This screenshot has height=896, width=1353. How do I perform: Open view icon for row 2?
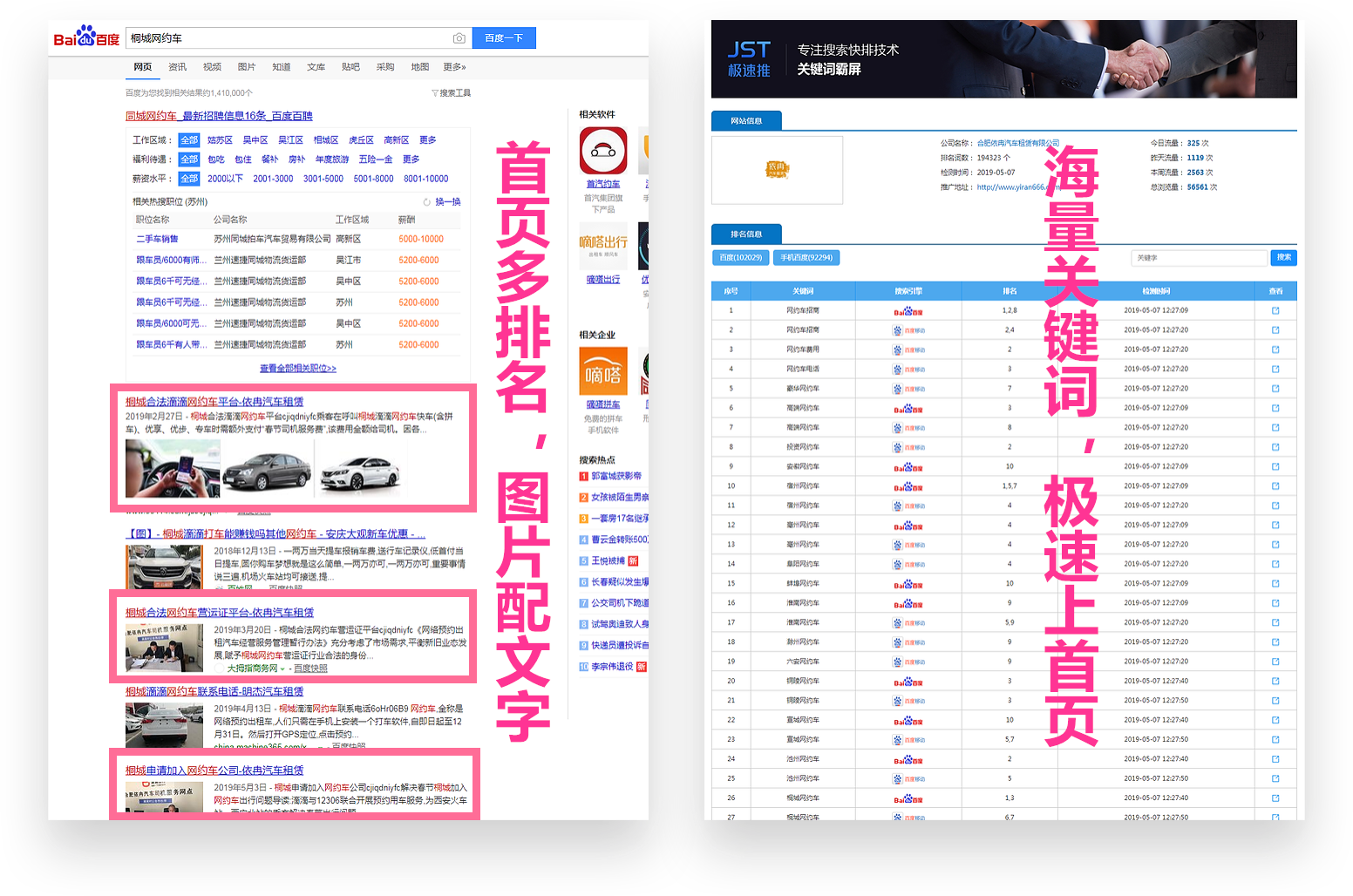[x=1275, y=330]
